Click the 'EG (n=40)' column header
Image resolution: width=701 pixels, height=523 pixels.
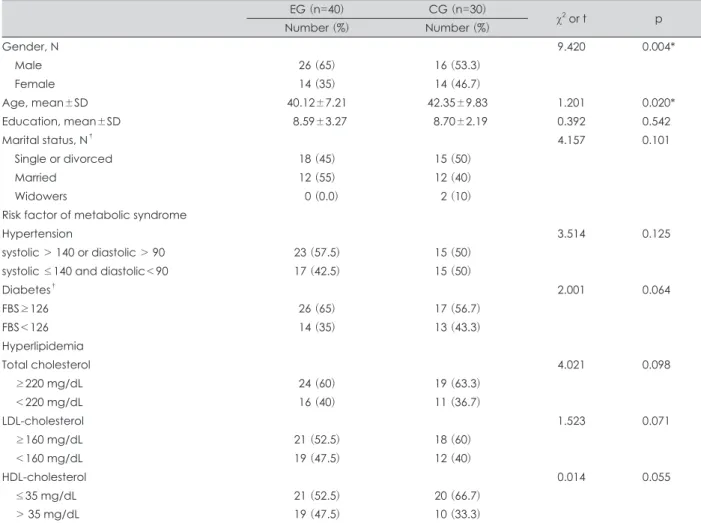click(x=317, y=9)
